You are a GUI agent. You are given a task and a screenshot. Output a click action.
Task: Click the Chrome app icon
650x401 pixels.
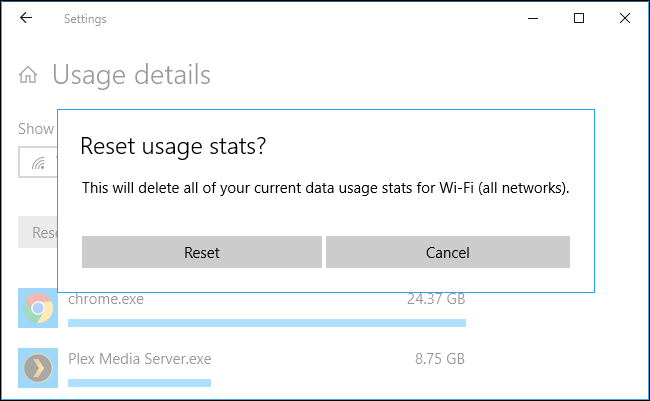coord(39,308)
